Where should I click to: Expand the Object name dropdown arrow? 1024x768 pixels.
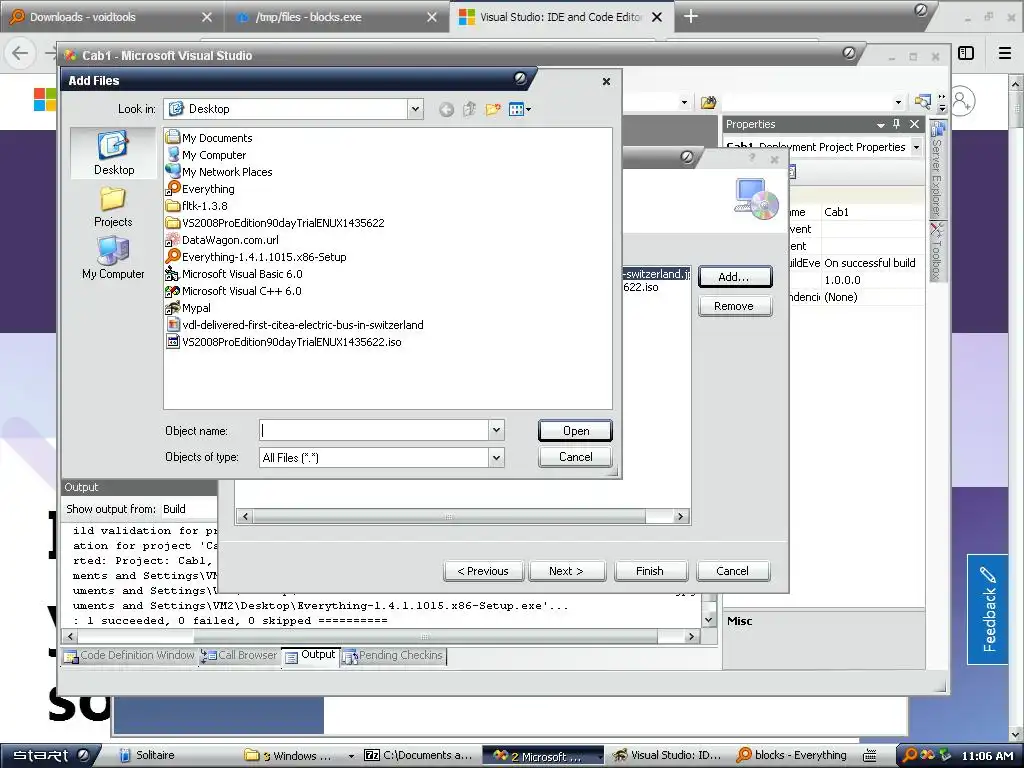(x=496, y=430)
